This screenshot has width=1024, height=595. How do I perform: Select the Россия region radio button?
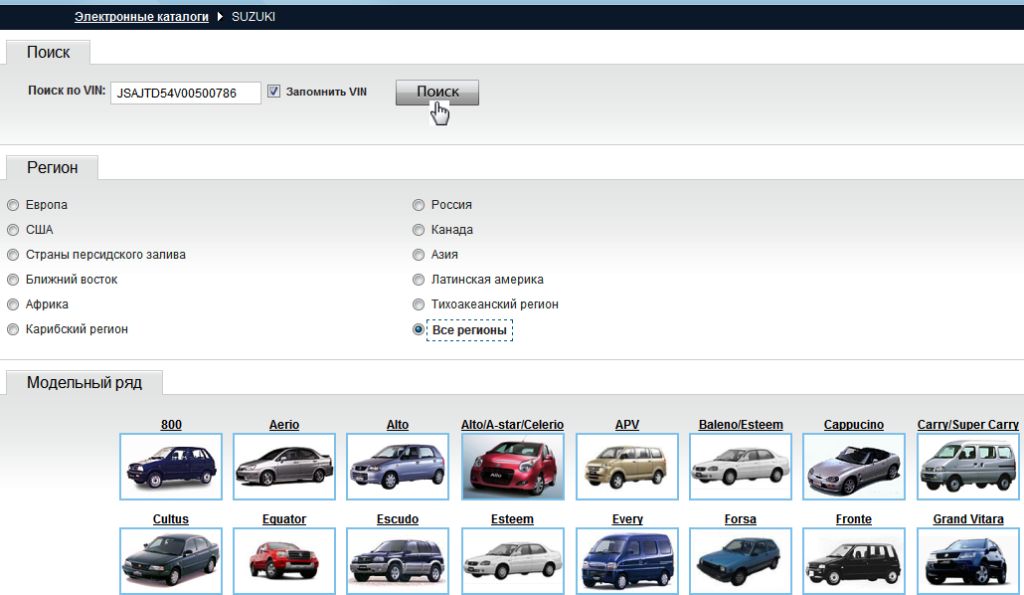point(419,205)
